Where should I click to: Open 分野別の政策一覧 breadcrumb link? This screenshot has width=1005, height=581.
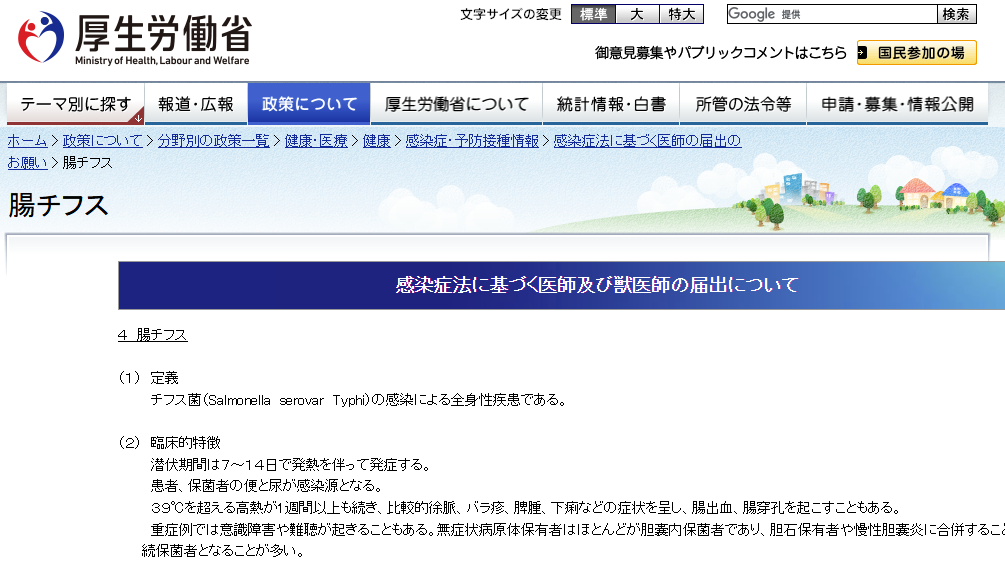(214, 141)
